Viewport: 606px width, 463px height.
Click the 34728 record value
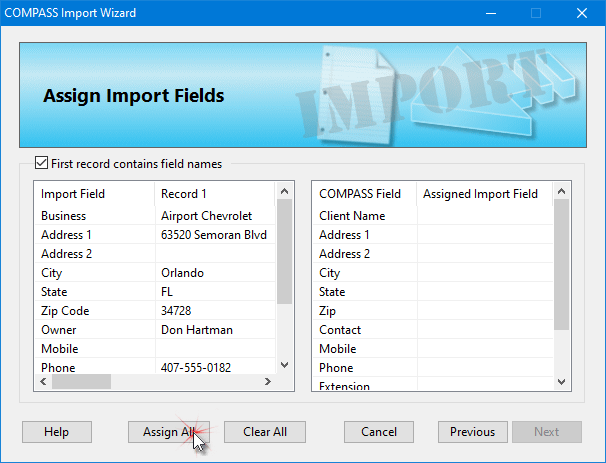tap(176, 311)
